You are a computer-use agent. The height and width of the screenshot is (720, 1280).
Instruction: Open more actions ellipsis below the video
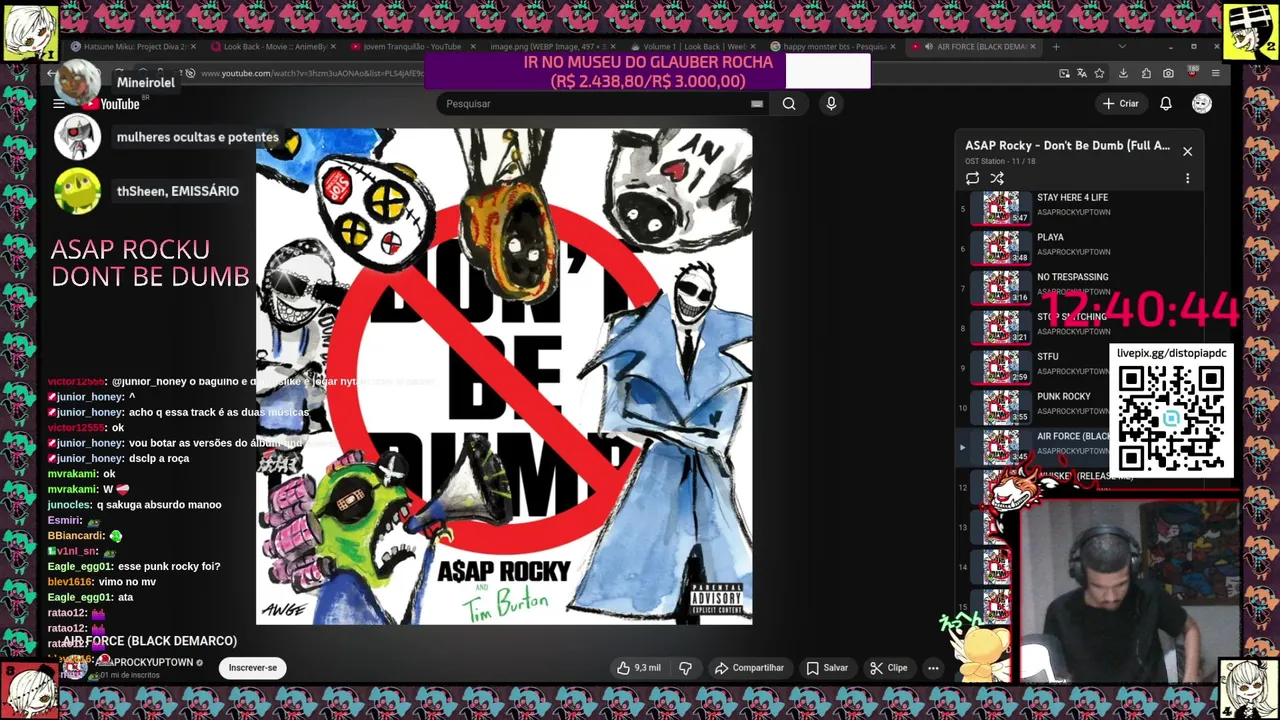point(933,668)
